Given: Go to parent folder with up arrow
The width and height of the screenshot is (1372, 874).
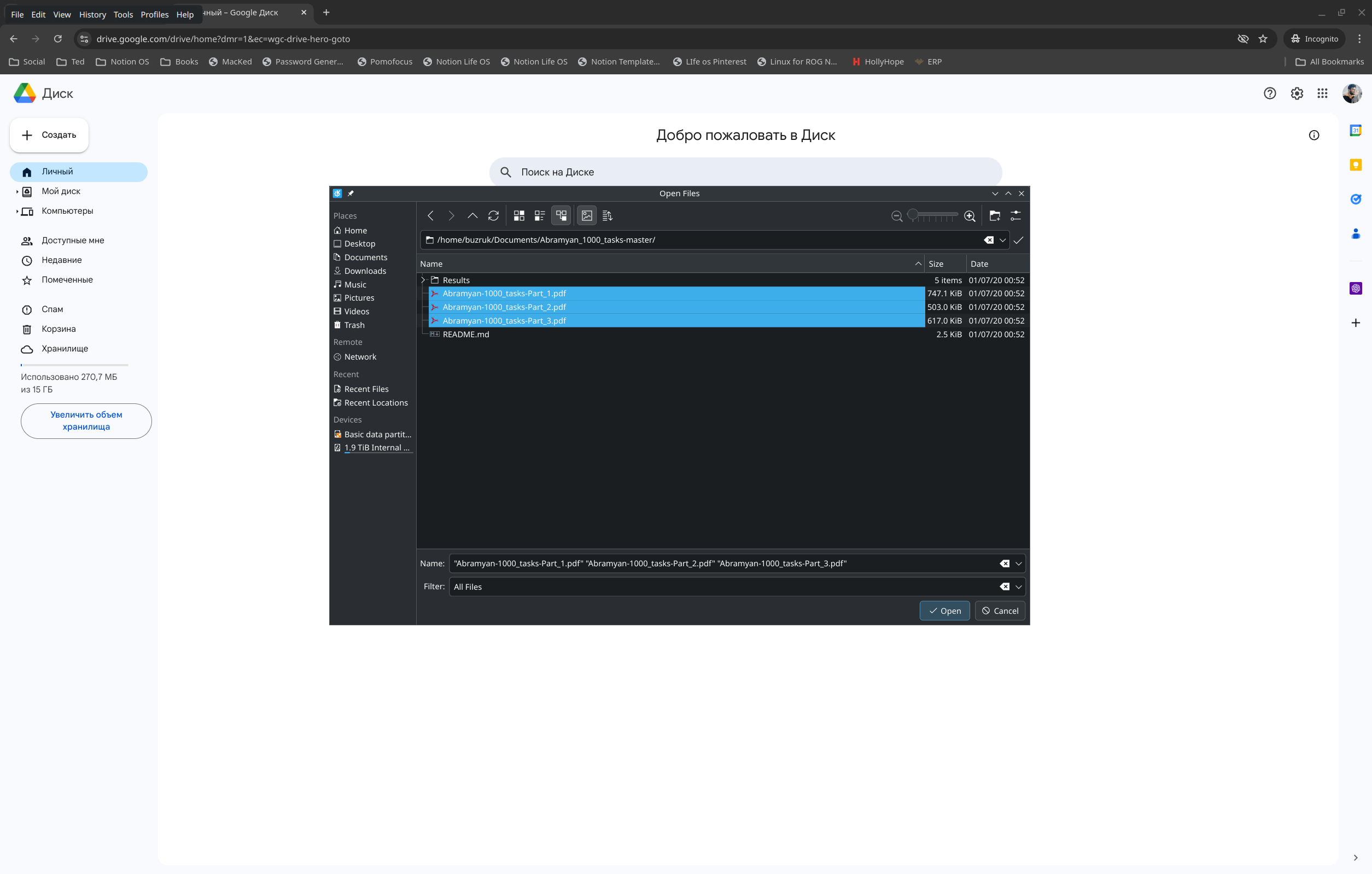Looking at the screenshot, I should (472, 216).
